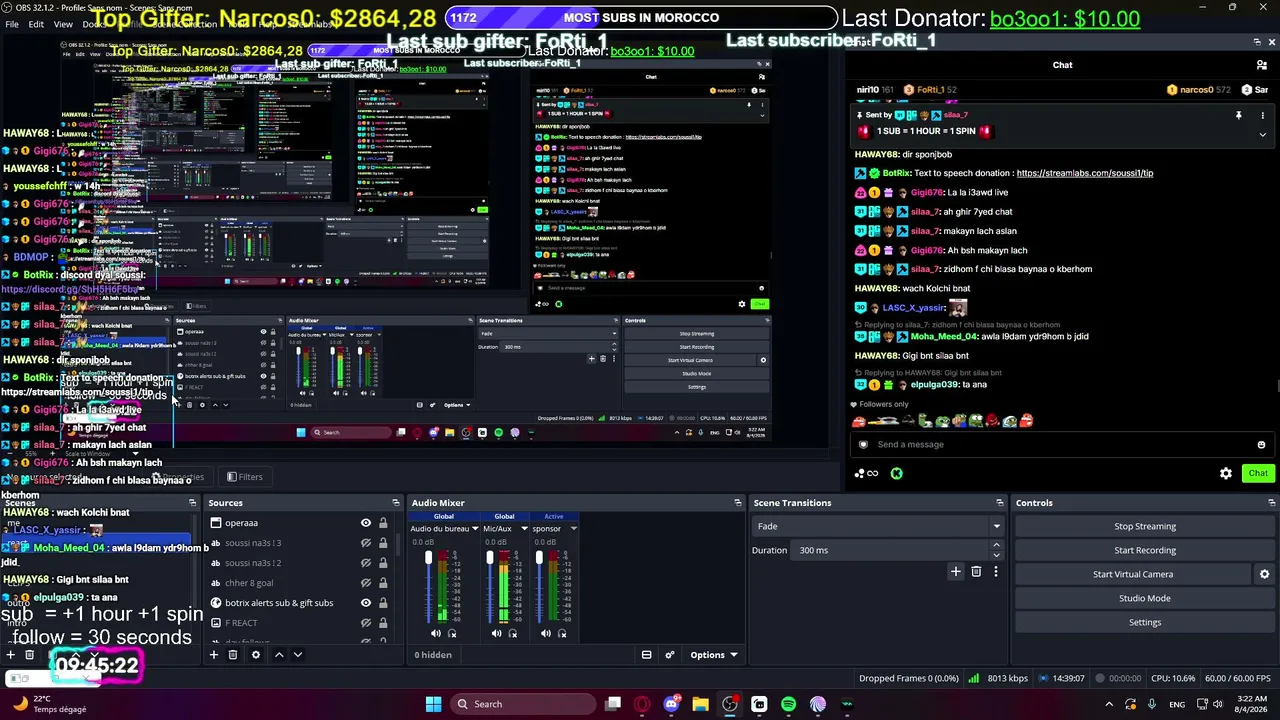Open chat settings gear icon

(1226, 473)
